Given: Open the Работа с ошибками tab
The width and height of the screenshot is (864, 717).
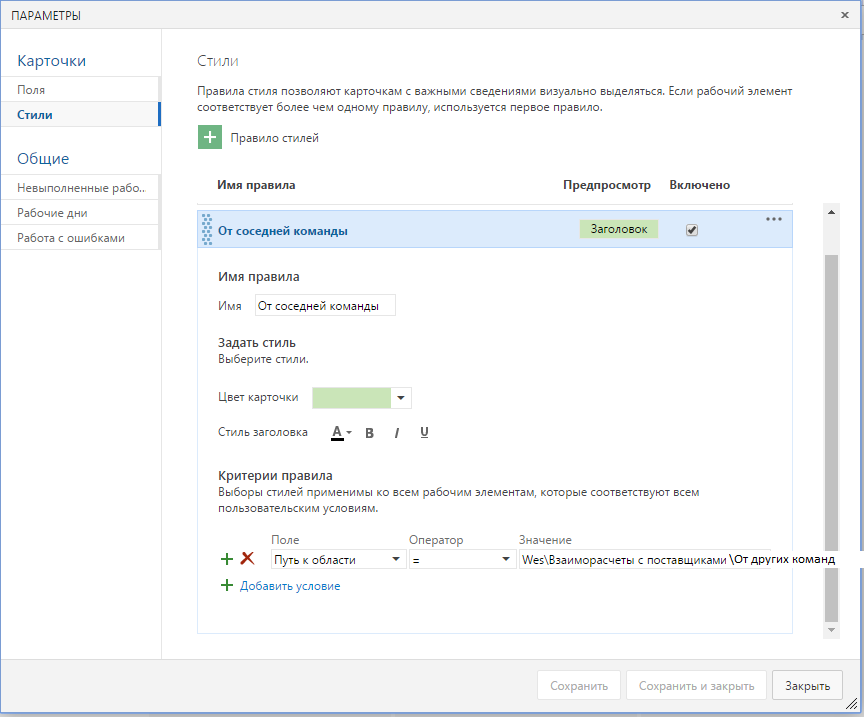Looking at the screenshot, I should click(x=80, y=238).
